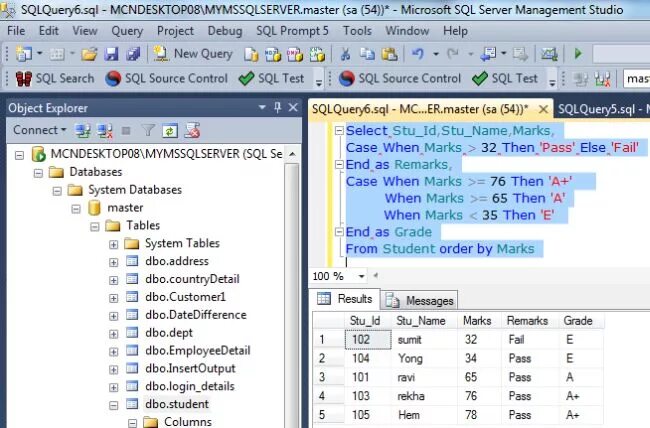
Task: Expand dbo.EmployeeDetail table node
Action: click(114, 352)
